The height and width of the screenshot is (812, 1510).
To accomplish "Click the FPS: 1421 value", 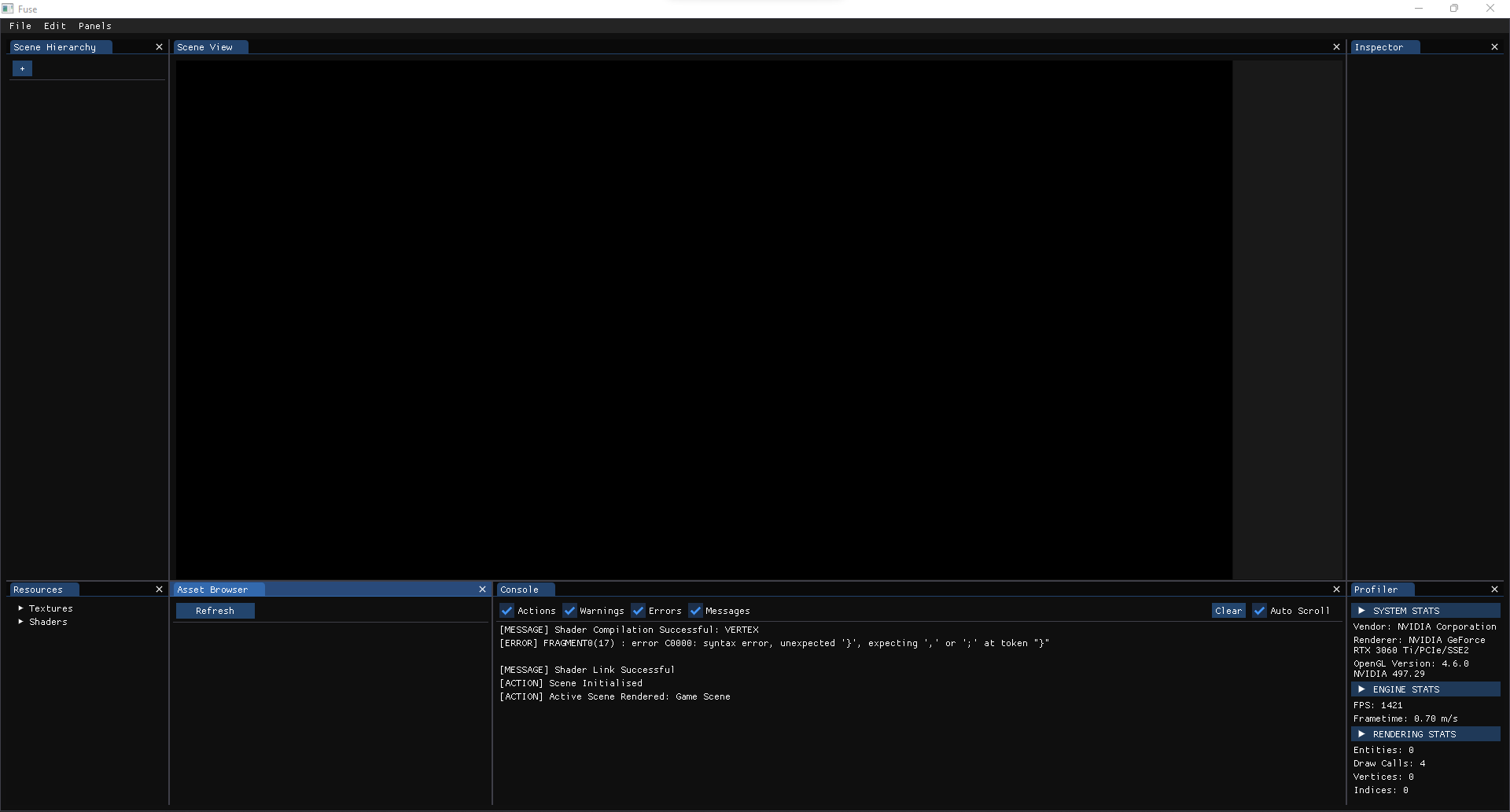I will [x=1378, y=705].
